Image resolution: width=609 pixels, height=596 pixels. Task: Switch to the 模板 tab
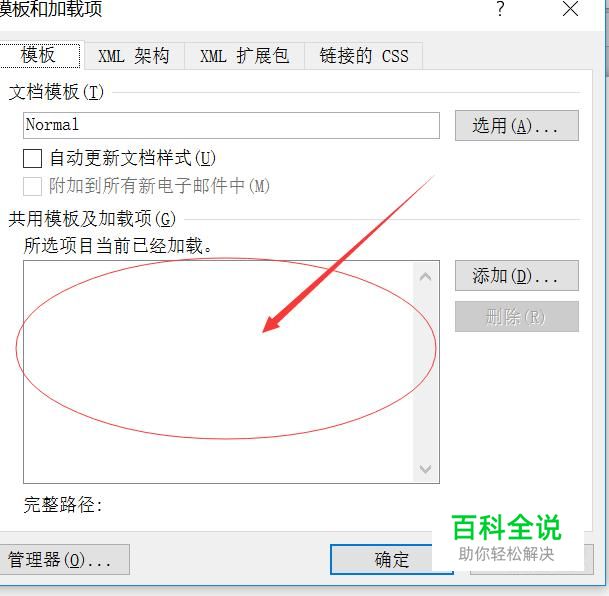pyautogui.click(x=40, y=55)
